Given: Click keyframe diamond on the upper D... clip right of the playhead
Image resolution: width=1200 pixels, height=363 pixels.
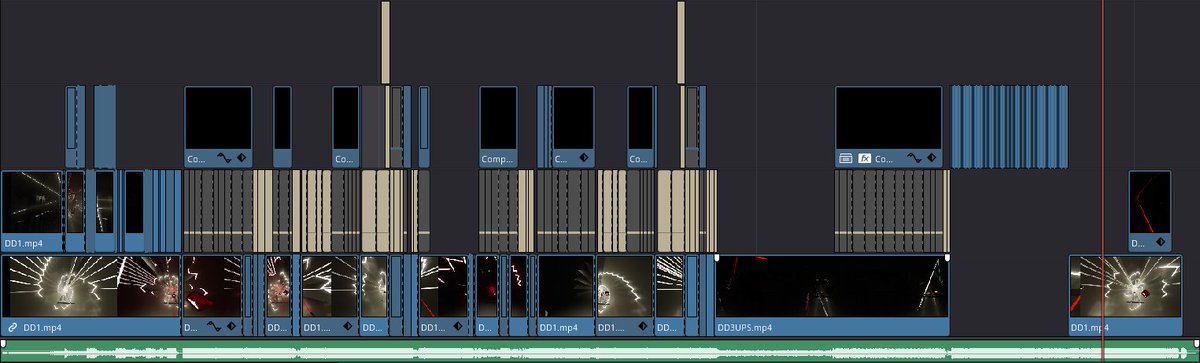Looking at the screenshot, I should click(x=1160, y=243).
